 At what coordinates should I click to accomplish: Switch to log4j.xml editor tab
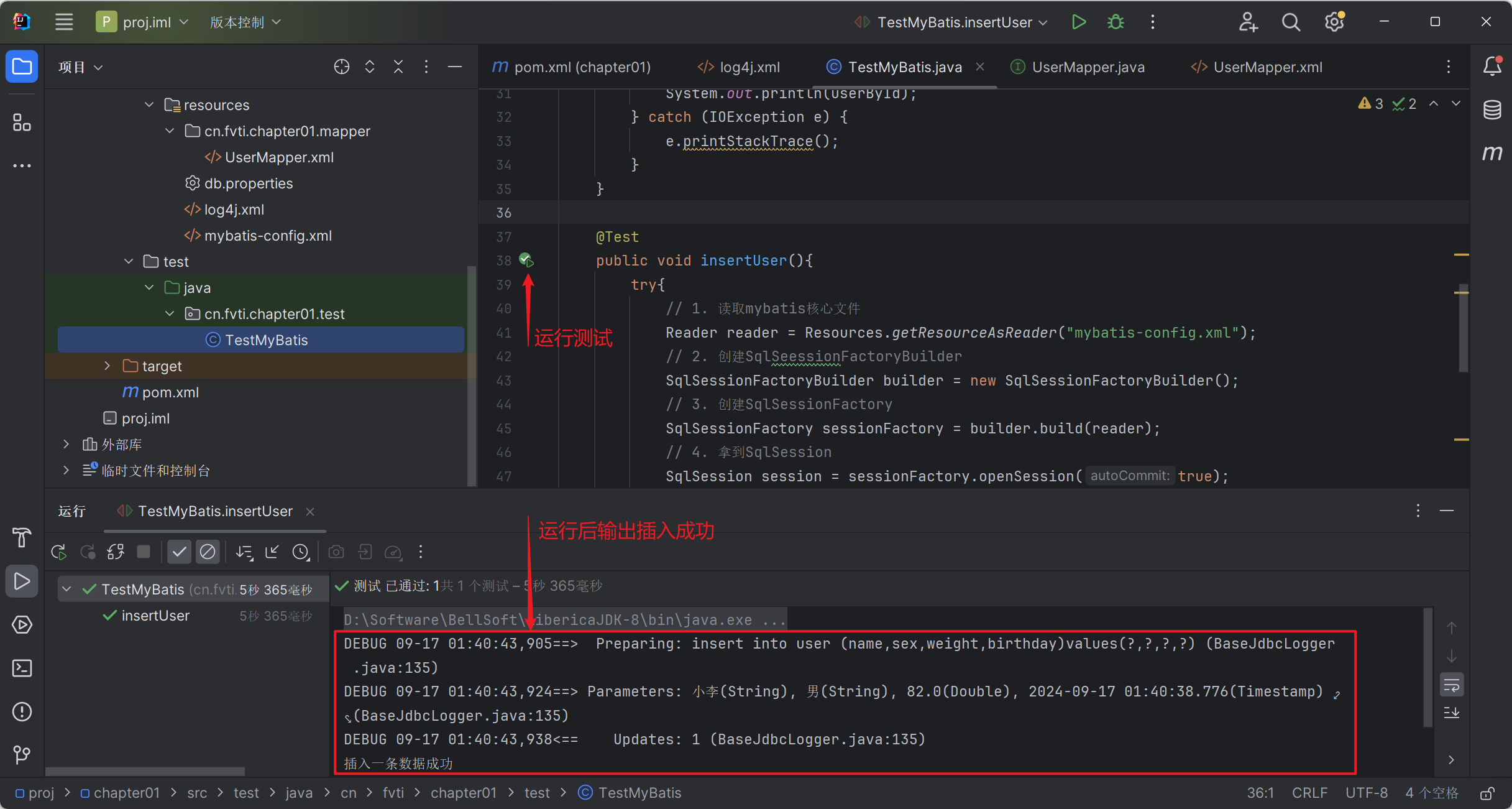click(x=739, y=67)
